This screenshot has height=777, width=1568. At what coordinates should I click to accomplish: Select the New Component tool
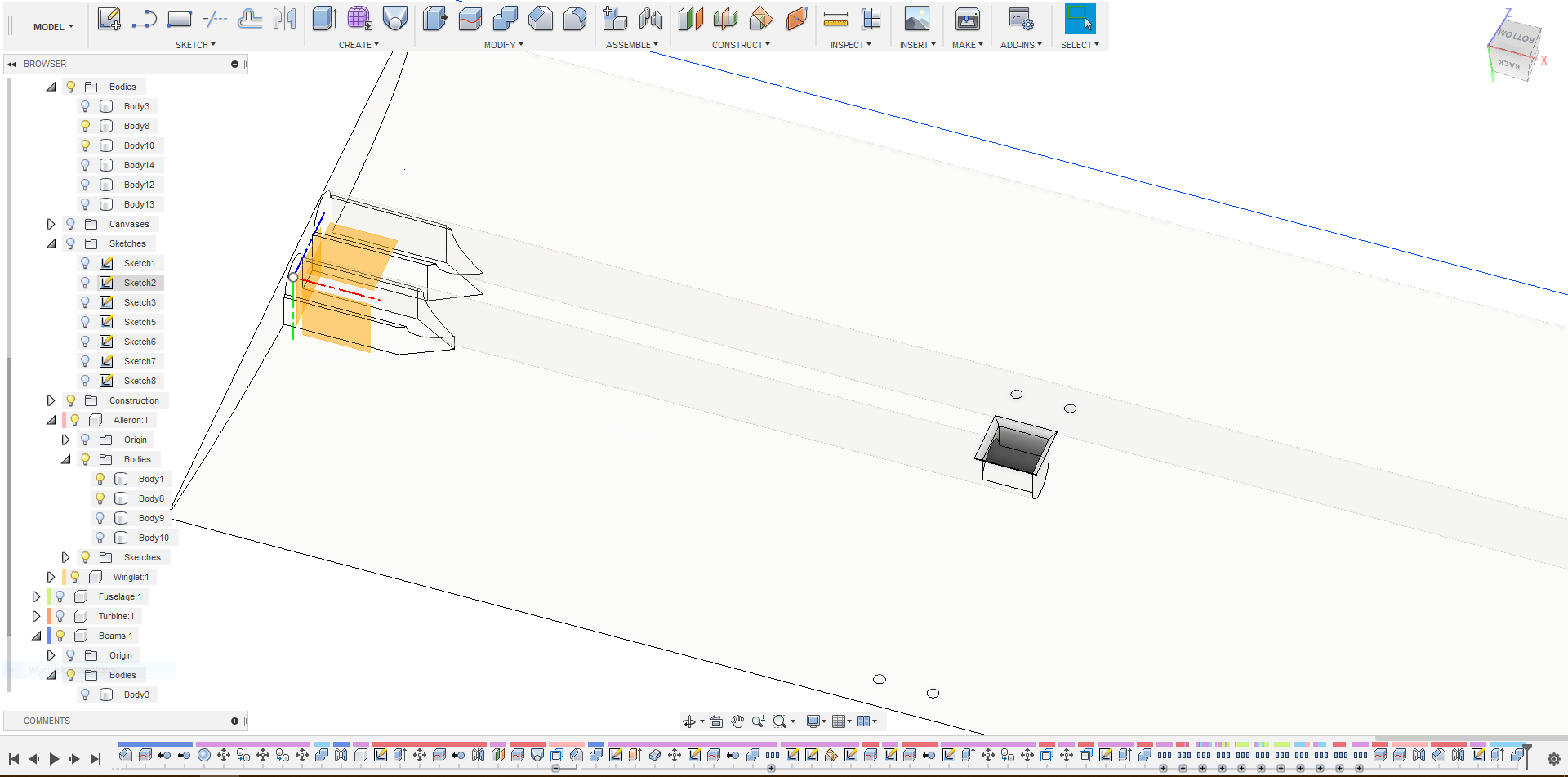coord(615,19)
